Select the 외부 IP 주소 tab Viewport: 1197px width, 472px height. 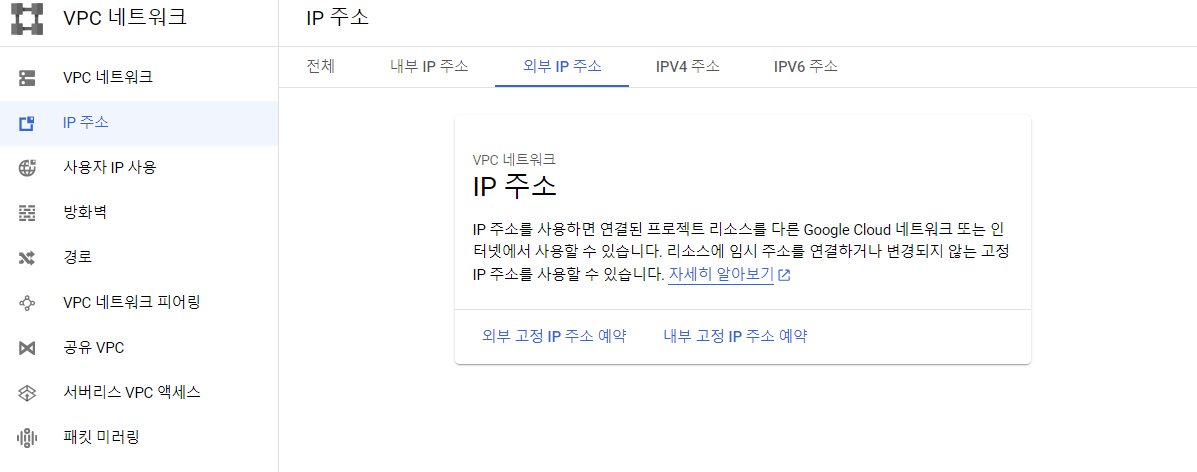click(562, 66)
